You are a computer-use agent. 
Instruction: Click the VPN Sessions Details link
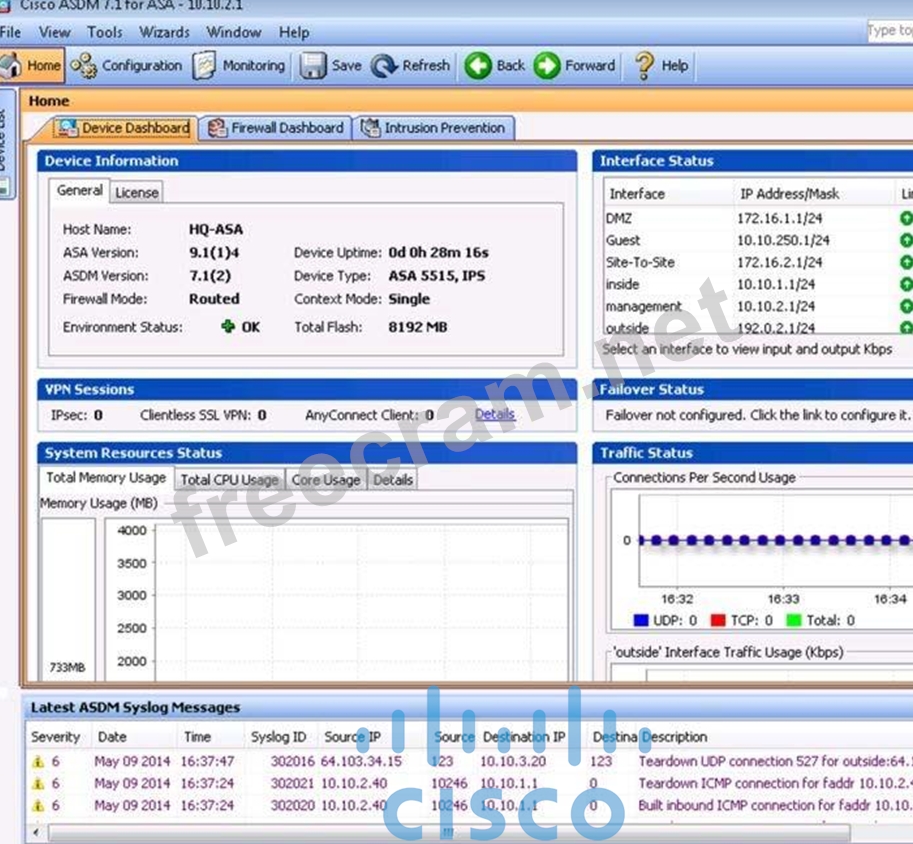pyautogui.click(x=494, y=414)
